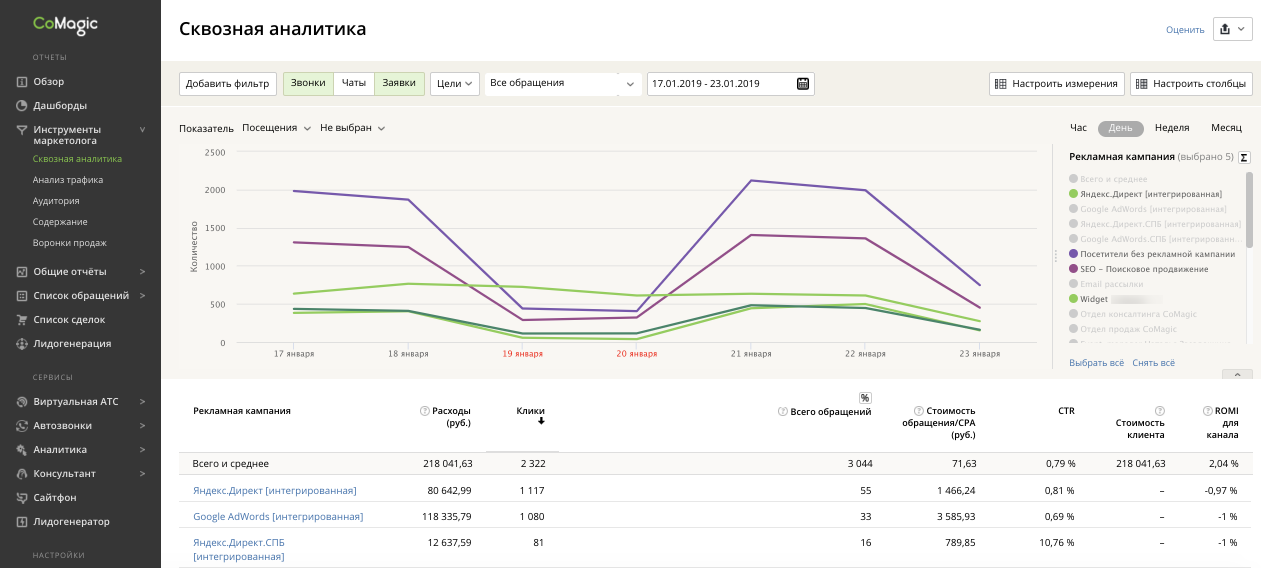Toggle the Чаты filter
The image size is (1261, 568).
coord(354,84)
